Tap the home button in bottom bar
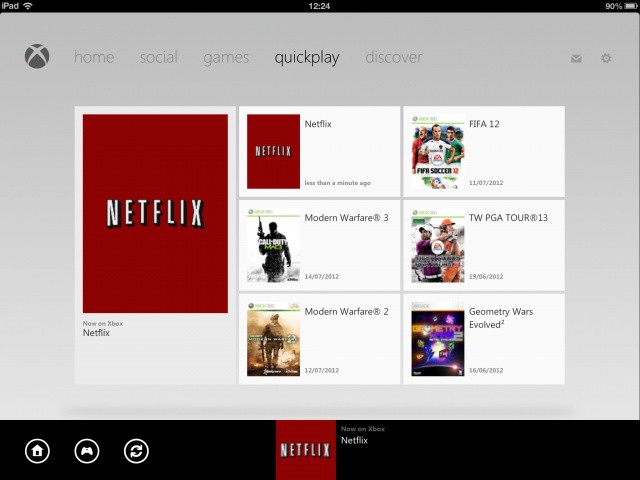640x480 pixels. coord(37,451)
